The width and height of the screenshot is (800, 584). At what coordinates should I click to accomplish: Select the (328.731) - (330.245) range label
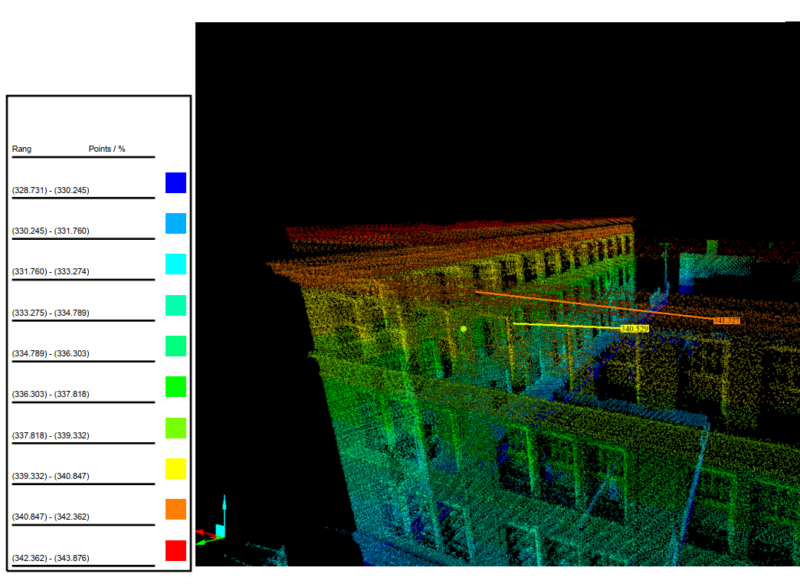[51, 190]
